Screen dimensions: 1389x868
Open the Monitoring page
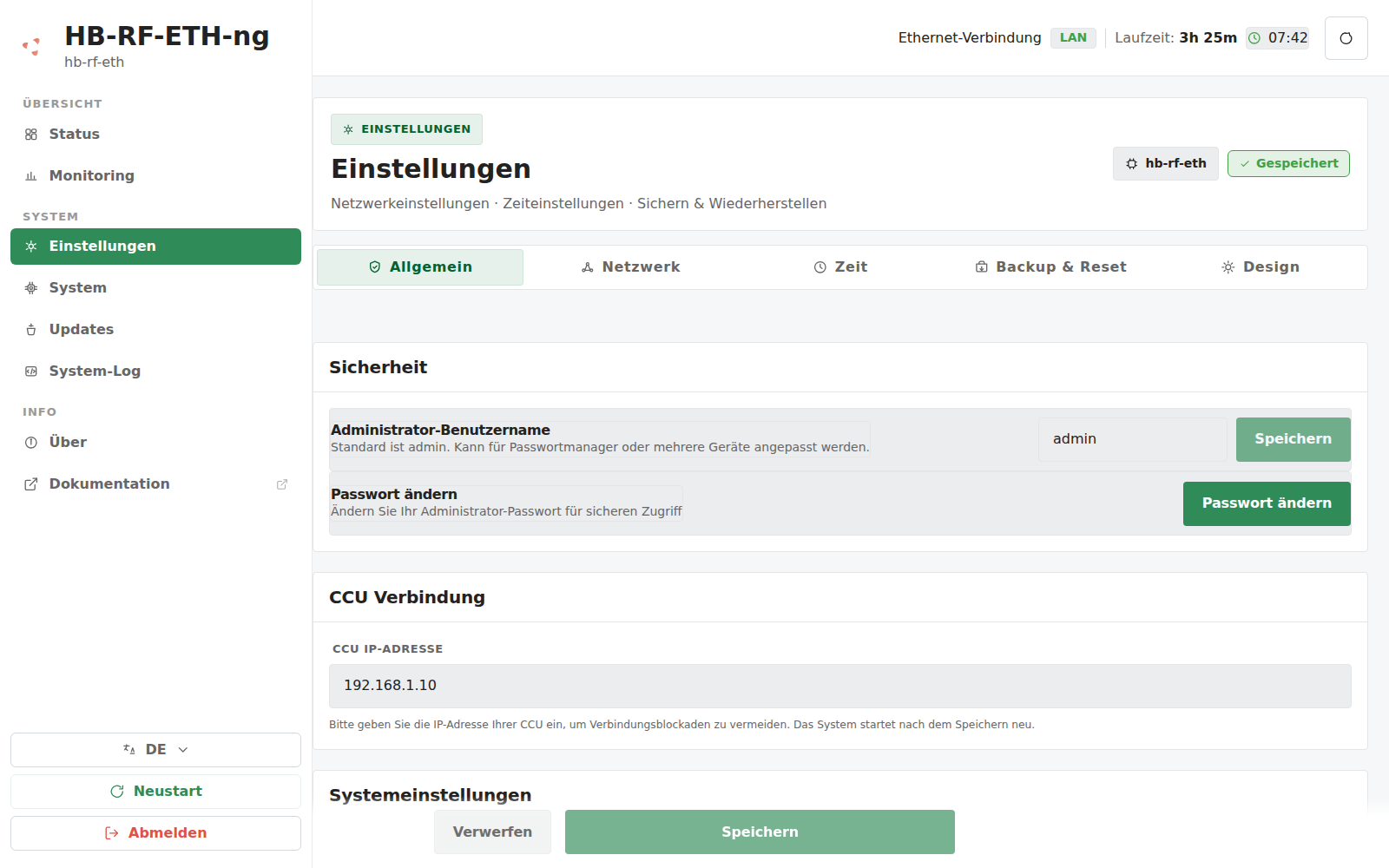[155, 176]
